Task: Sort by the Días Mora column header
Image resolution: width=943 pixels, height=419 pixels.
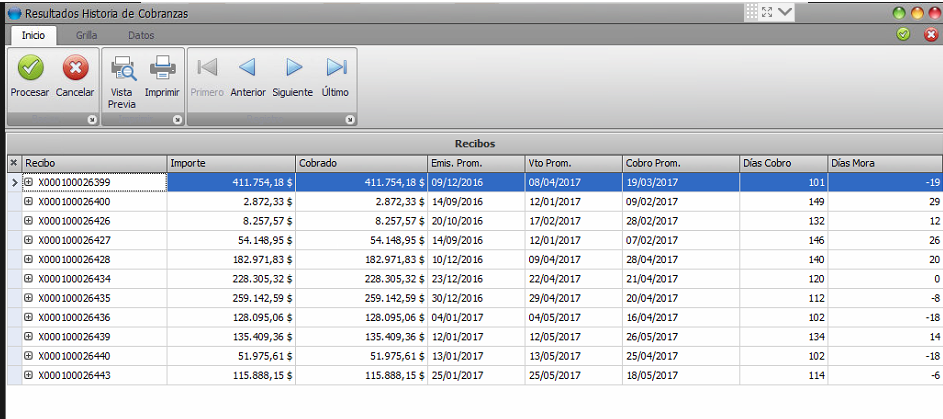Action: tap(885, 163)
